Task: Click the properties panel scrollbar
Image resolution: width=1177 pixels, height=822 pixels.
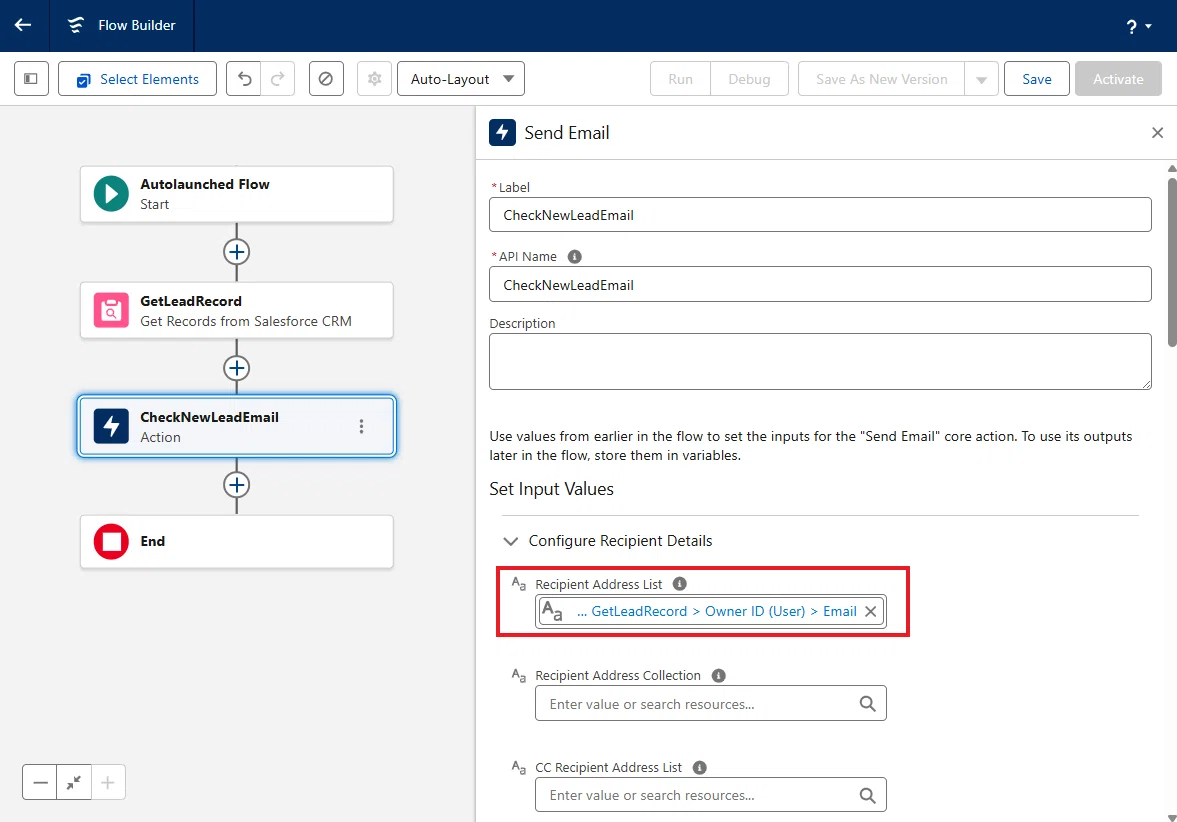Action: [1172, 261]
